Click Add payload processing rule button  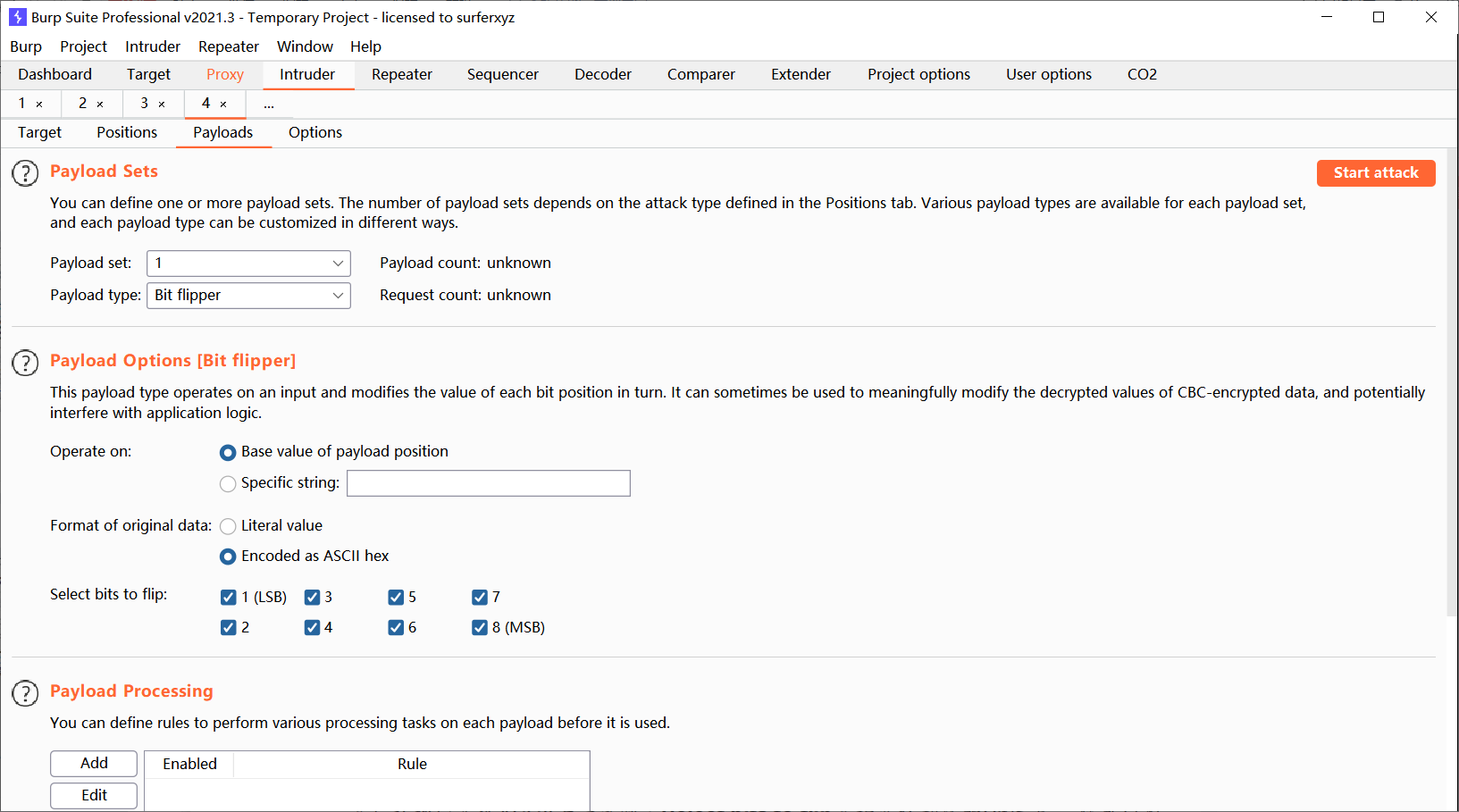(x=94, y=764)
